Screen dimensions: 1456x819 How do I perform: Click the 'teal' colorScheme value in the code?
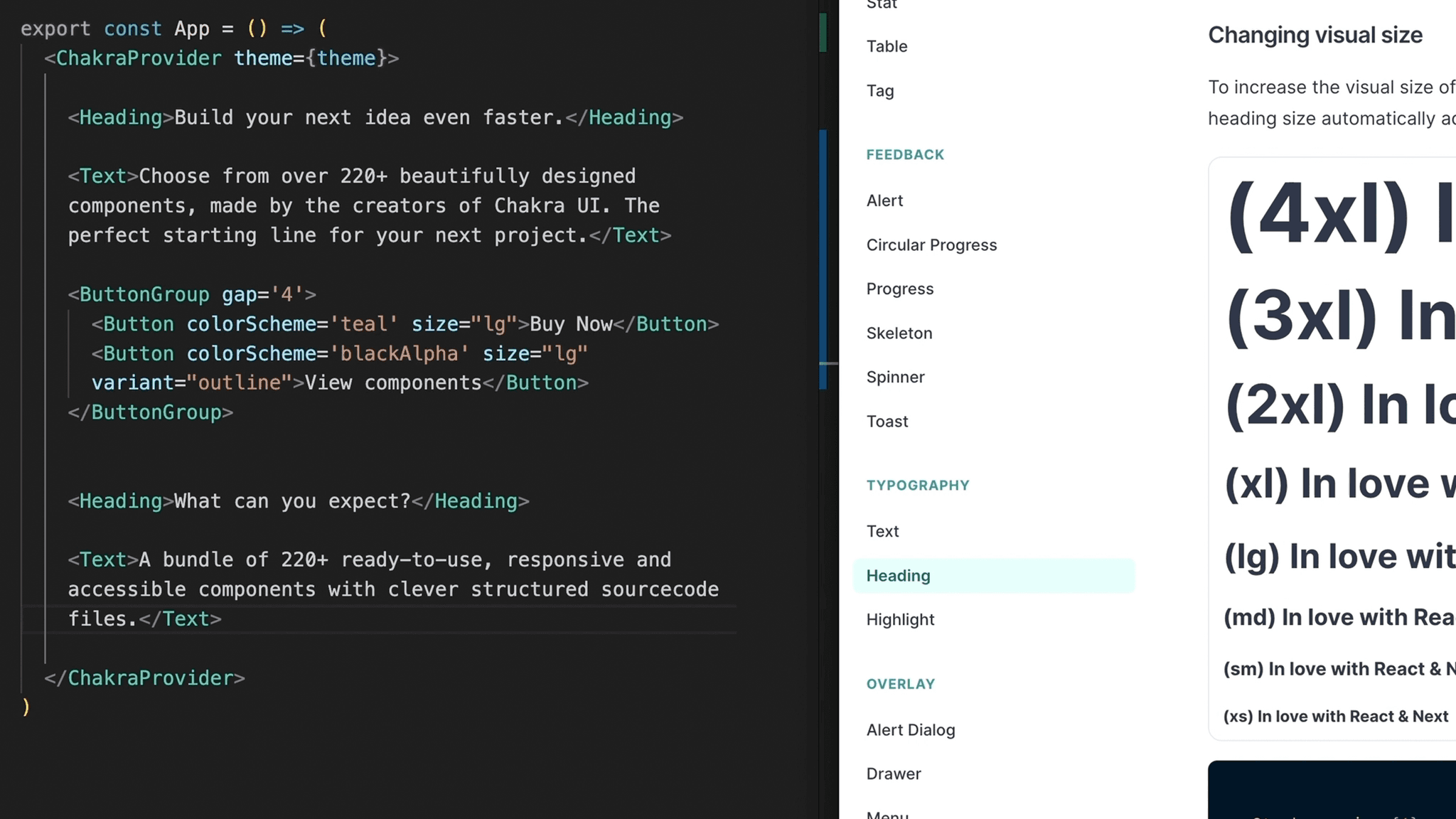[364, 323]
